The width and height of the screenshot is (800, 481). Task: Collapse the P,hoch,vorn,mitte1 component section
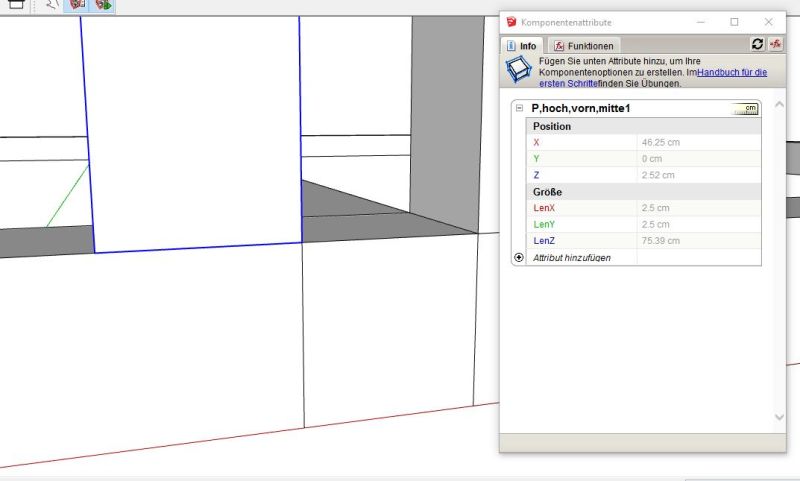(519, 108)
